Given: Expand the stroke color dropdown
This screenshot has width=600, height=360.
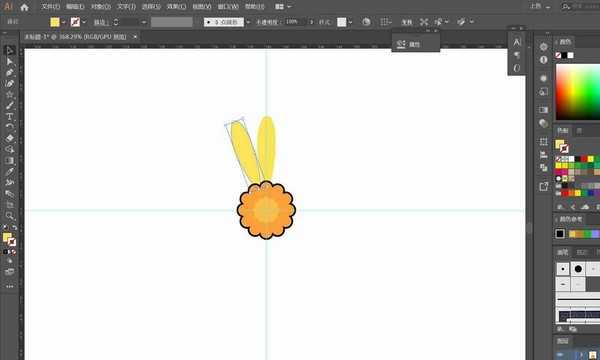Looking at the screenshot, I should point(84,22).
